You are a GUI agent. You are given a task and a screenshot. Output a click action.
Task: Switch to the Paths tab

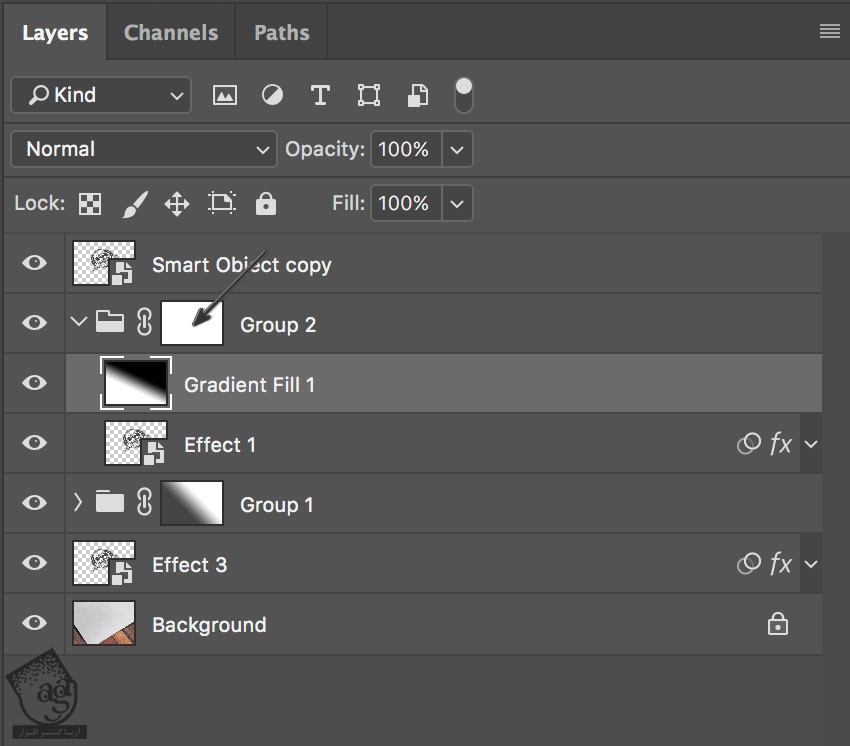click(282, 32)
